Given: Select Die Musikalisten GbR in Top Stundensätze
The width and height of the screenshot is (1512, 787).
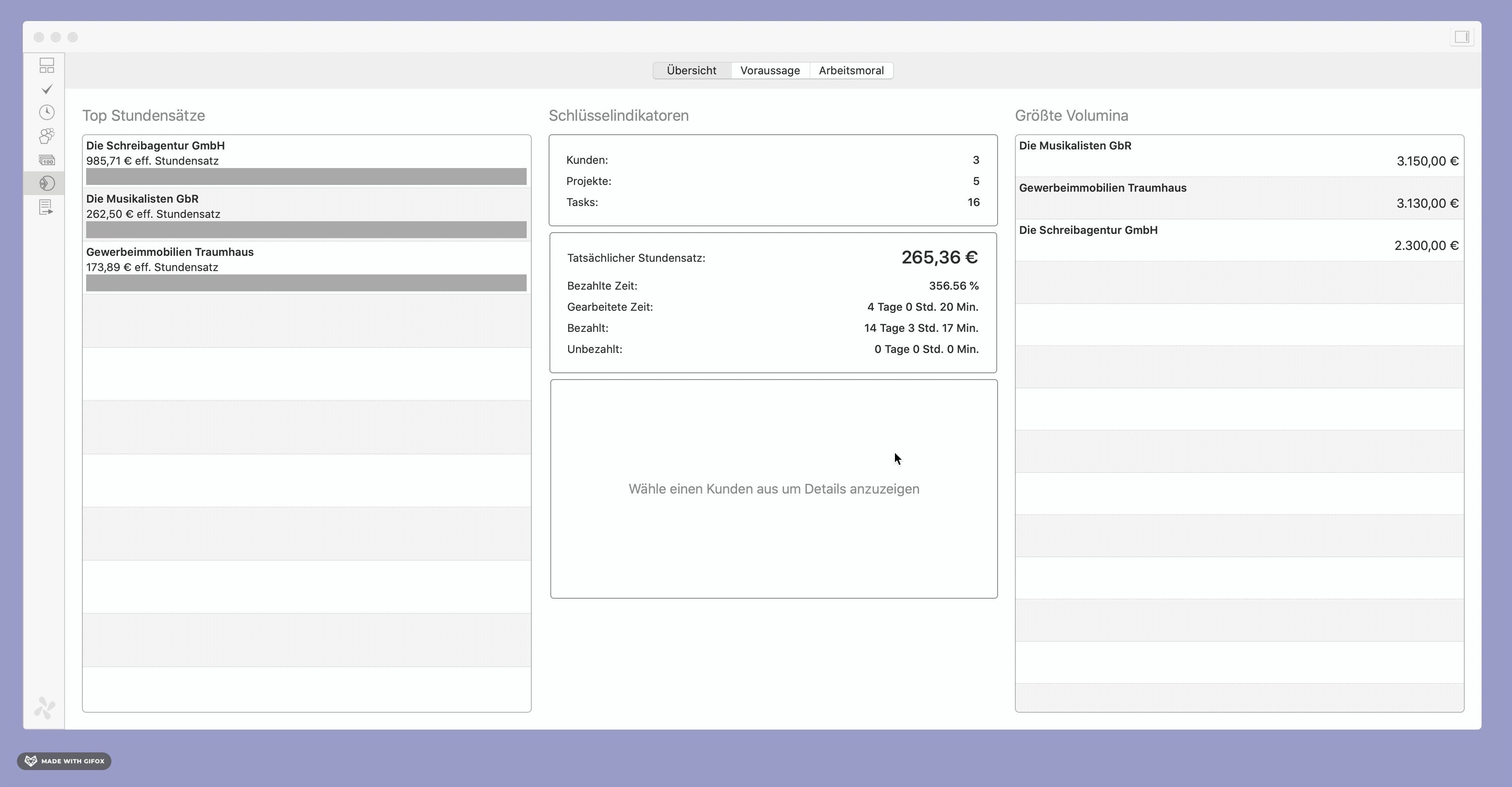Looking at the screenshot, I should (306, 215).
